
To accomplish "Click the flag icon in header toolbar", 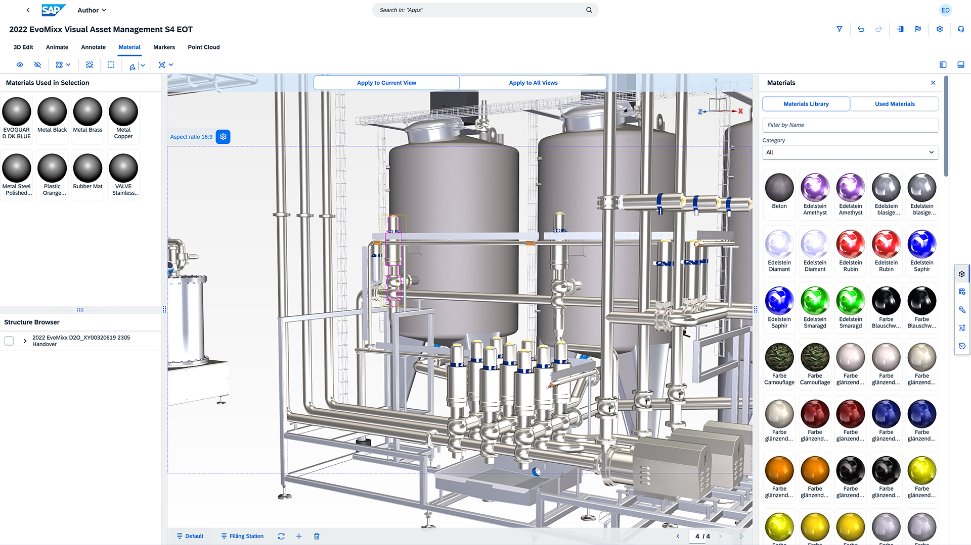I will coord(918,29).
